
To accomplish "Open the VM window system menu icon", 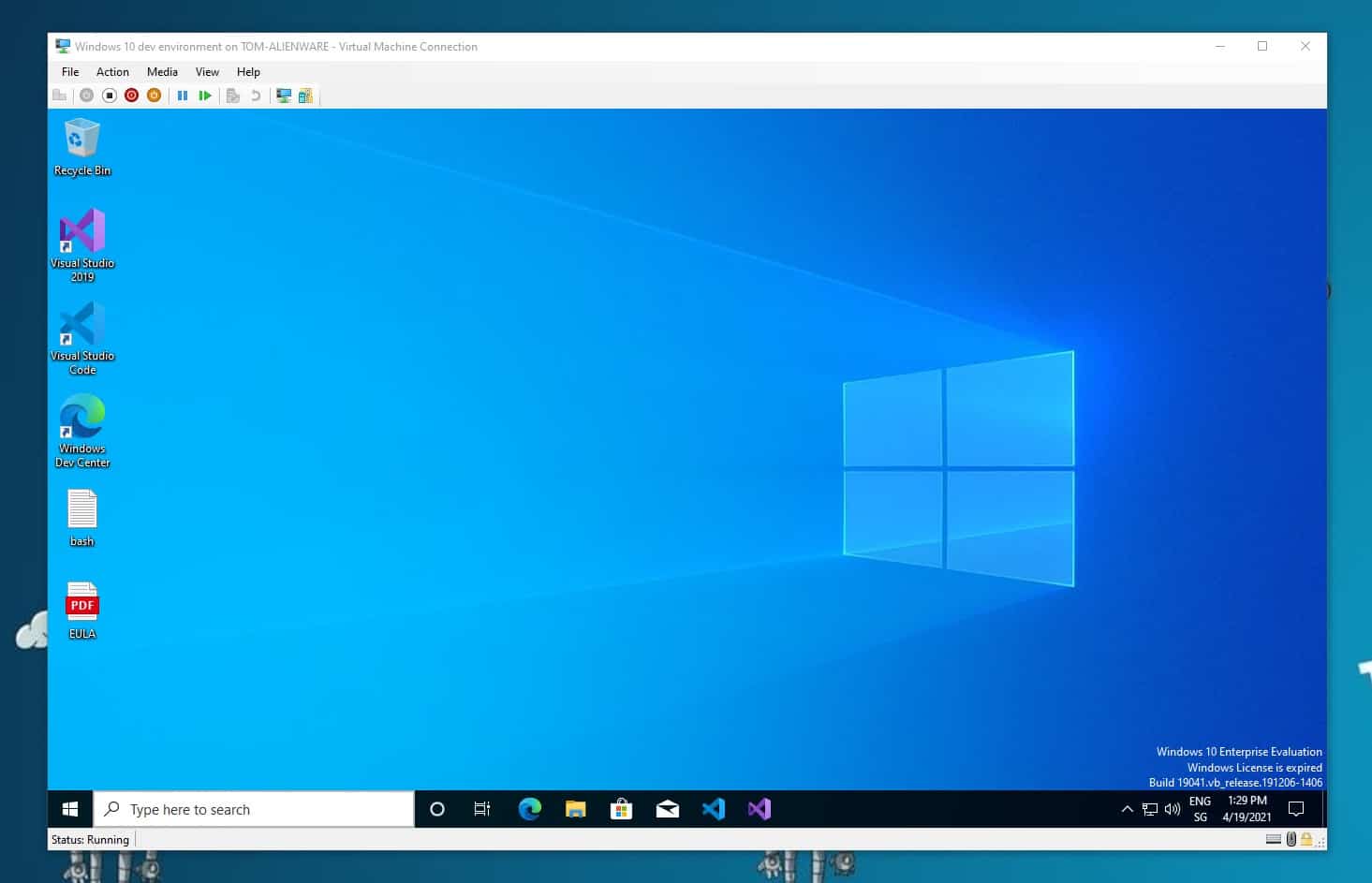I will point(63,46).
